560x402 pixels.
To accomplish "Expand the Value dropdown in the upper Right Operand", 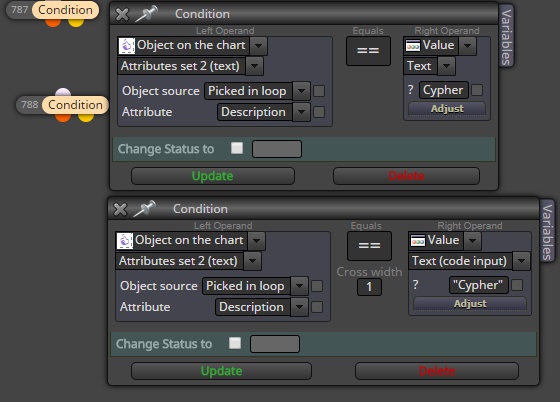I will (x=468, y=46).
